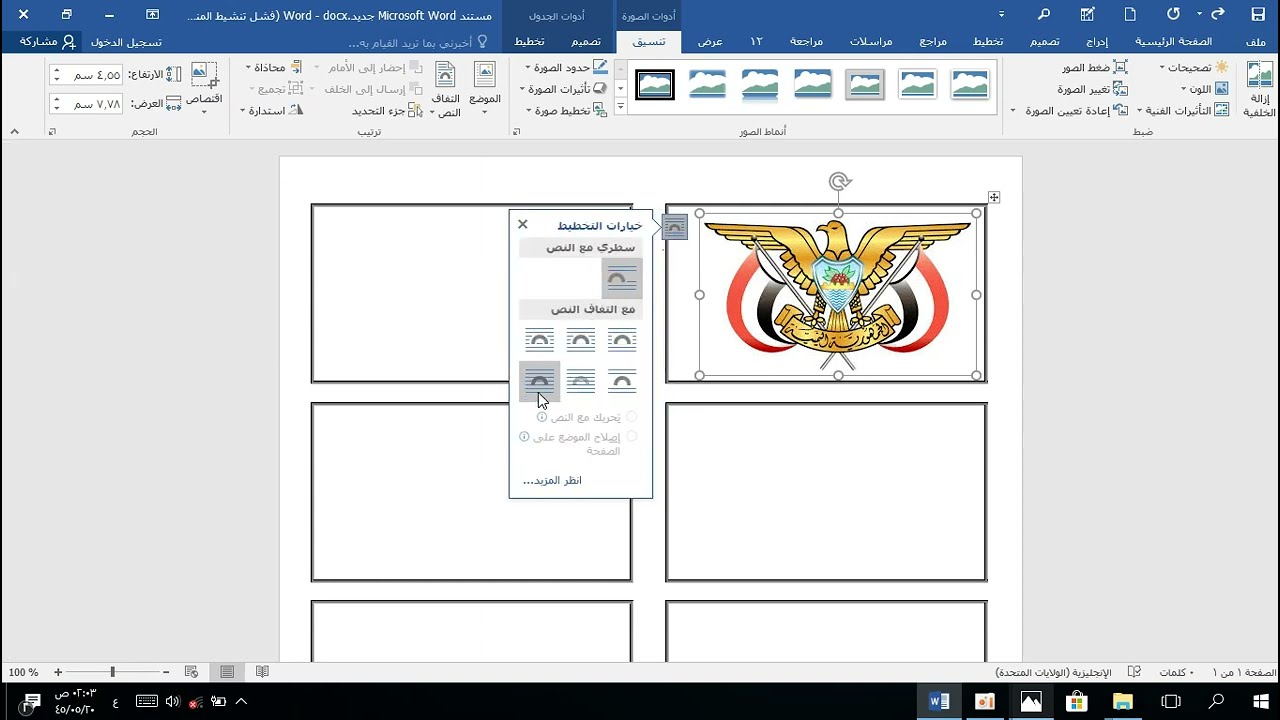Click the Word icon in the taskbar

939,702
